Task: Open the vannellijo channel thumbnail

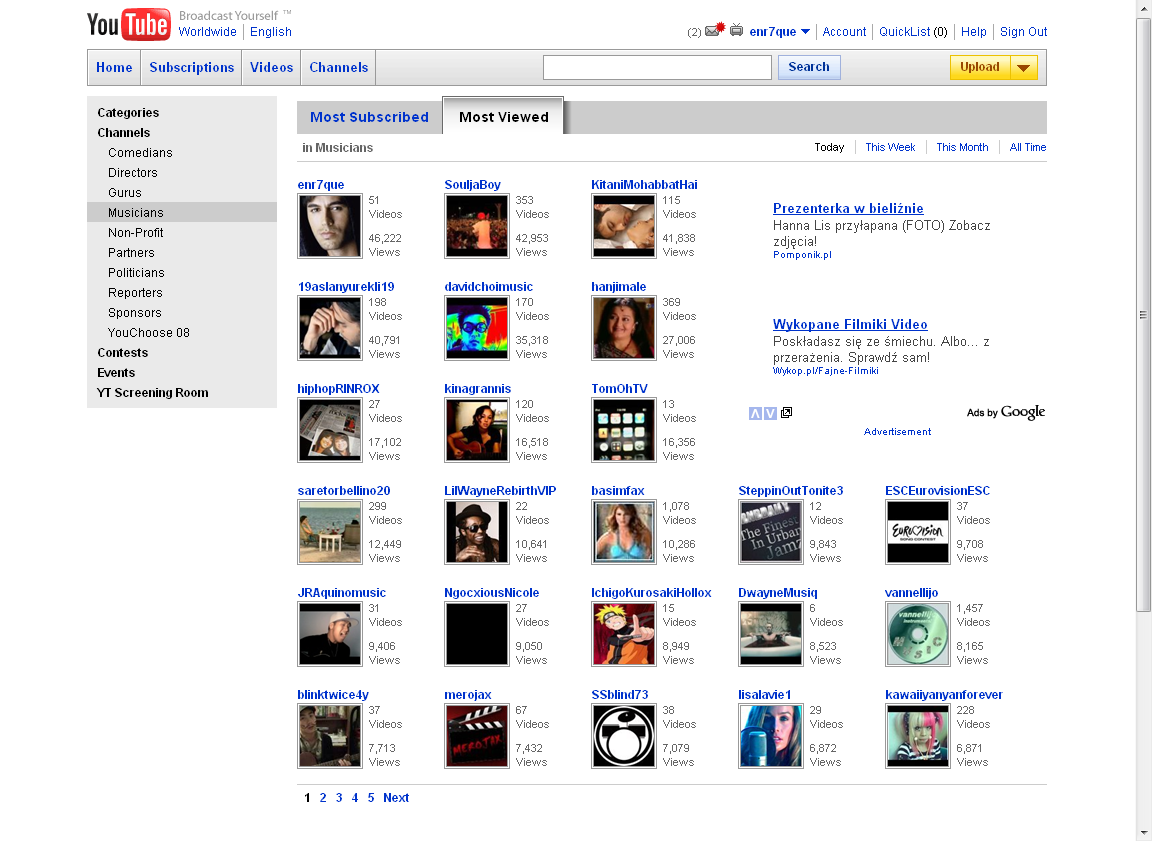Action: (x=918, y=635)
